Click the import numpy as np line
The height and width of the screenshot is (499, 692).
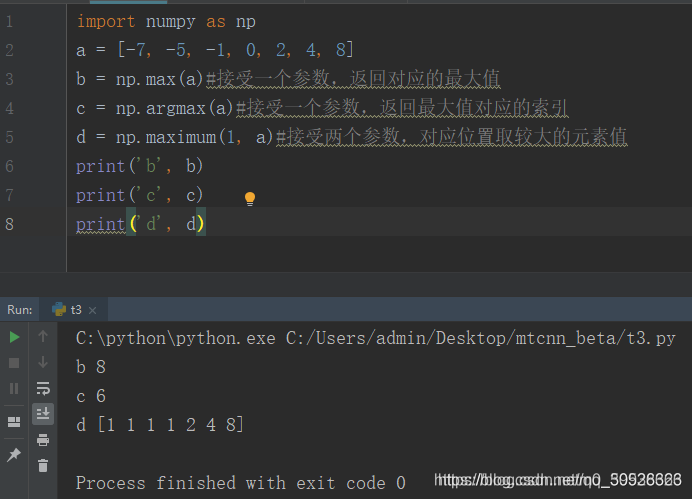click(x=166, y=21)
